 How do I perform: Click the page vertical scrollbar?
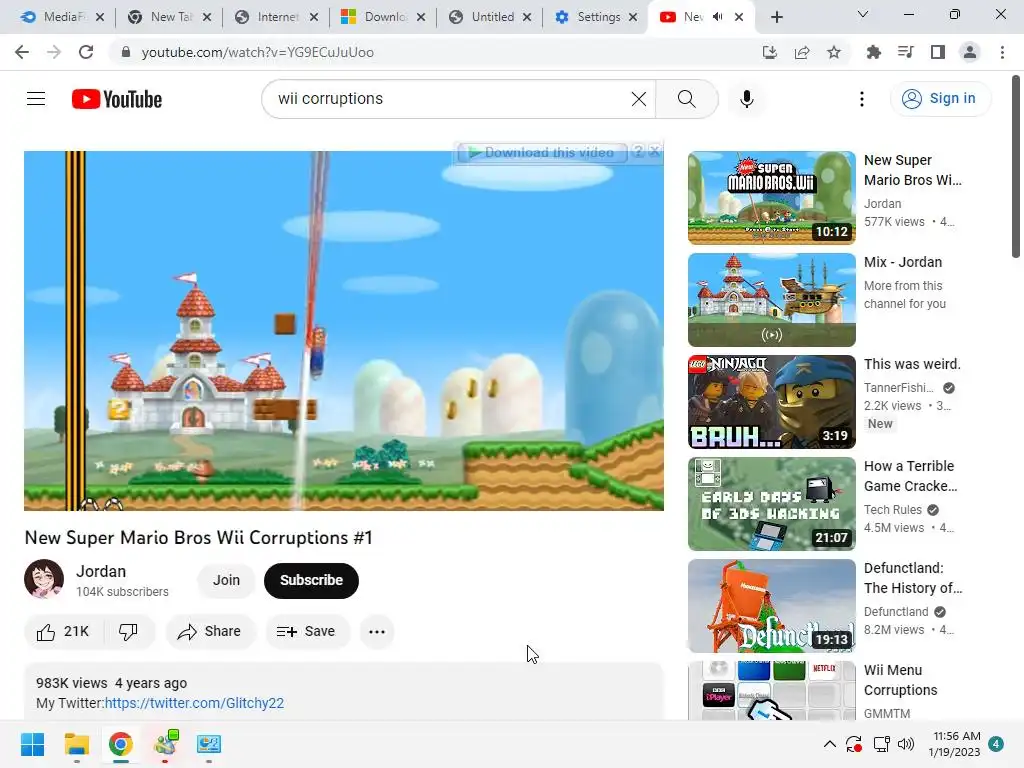tap(1016, 167)
